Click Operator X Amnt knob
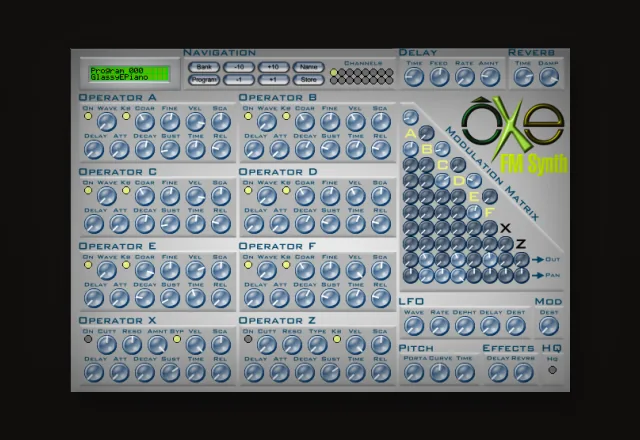This screenshot has height=440, width=640. click(157, 345)
